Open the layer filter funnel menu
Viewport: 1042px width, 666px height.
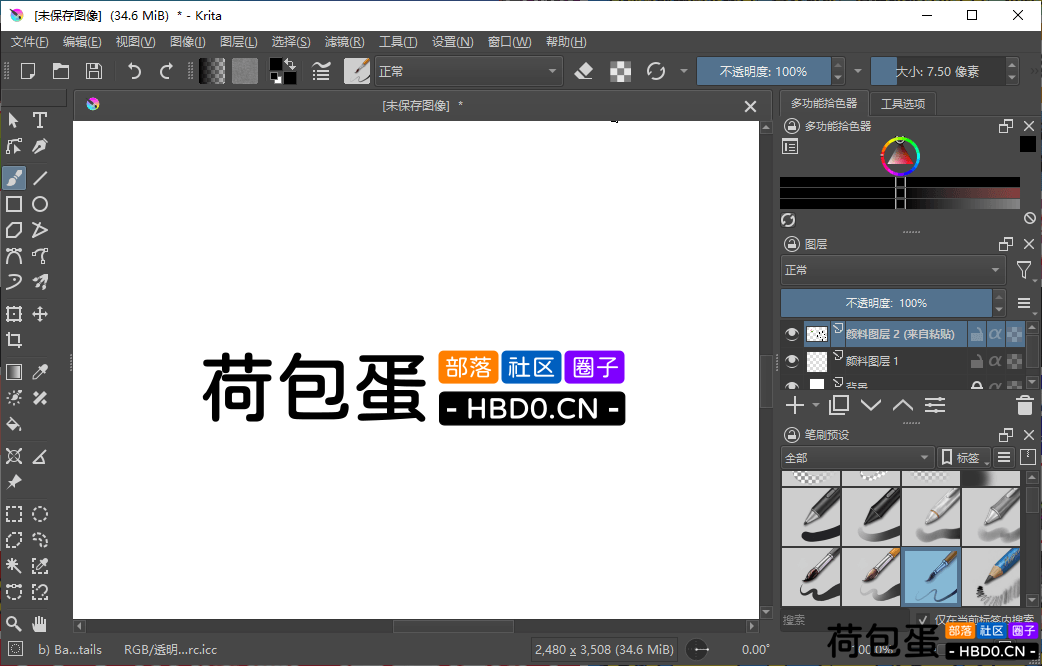[x=1024, y=270]
